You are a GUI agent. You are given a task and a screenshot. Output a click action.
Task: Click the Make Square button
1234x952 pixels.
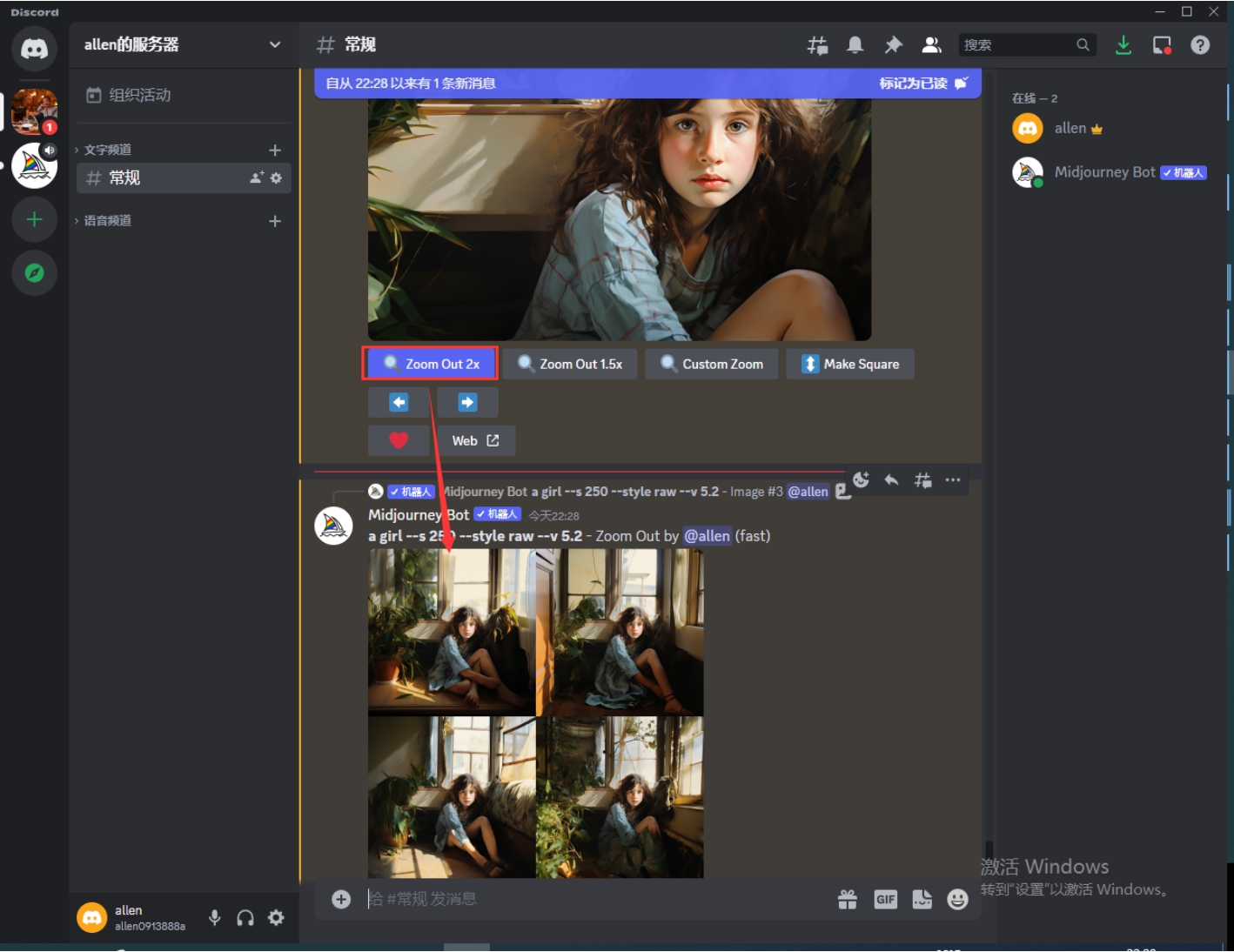coord(850,364)
